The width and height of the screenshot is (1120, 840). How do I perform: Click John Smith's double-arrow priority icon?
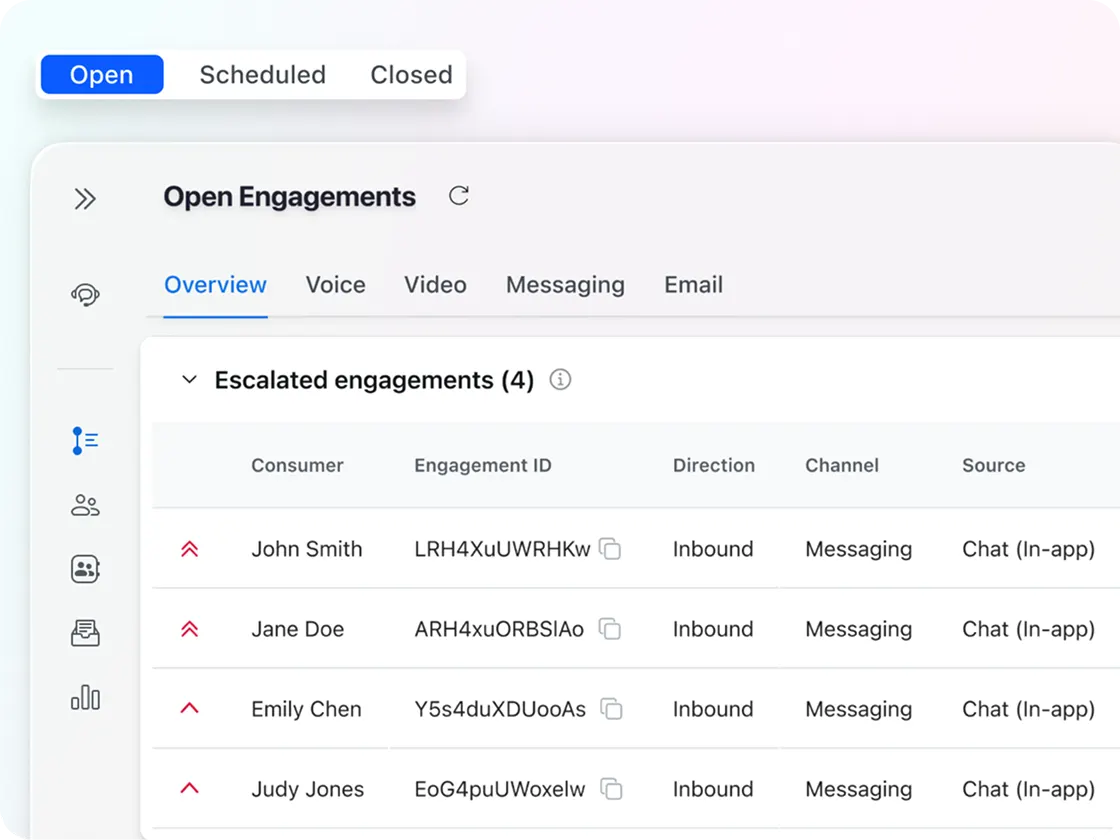coord(189,549)
